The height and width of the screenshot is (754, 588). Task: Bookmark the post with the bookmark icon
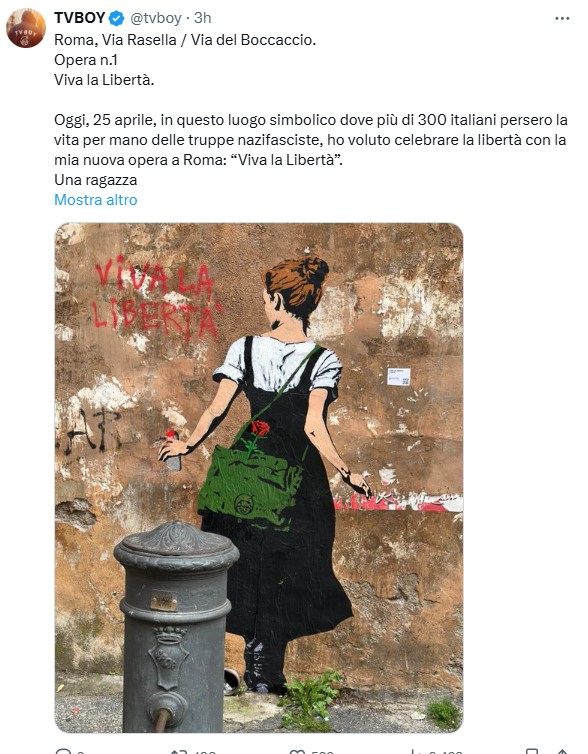pos(532,751)
